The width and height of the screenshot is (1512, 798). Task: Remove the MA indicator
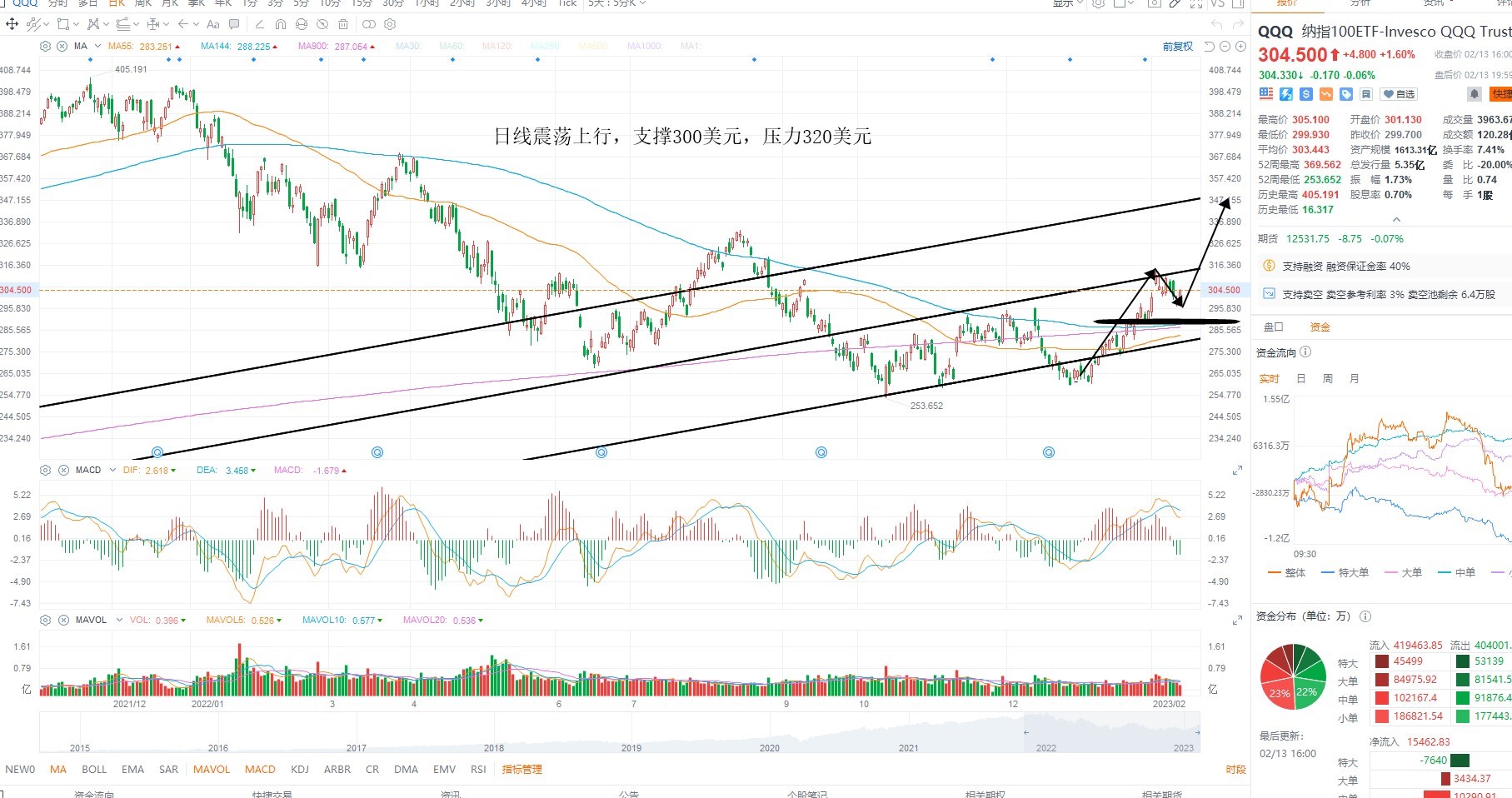click(x=62, y=47)
